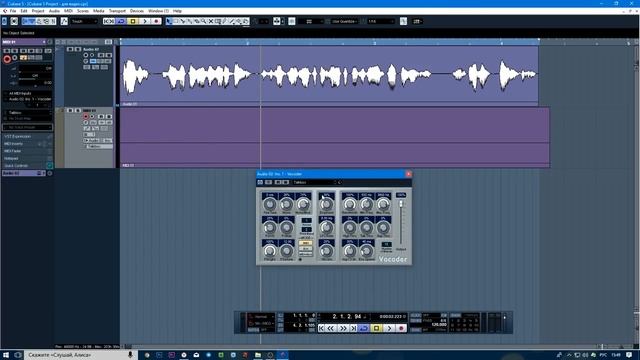Viewport: 640px width, 360px height.
Task: Open the Project menu
Action: [38, 11]
